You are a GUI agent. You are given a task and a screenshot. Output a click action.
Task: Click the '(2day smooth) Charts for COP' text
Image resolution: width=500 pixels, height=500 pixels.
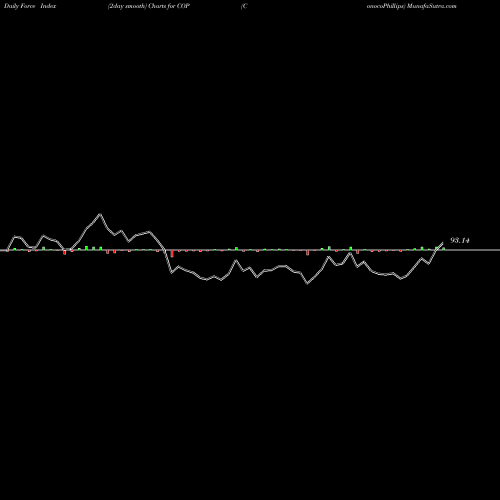149,6
